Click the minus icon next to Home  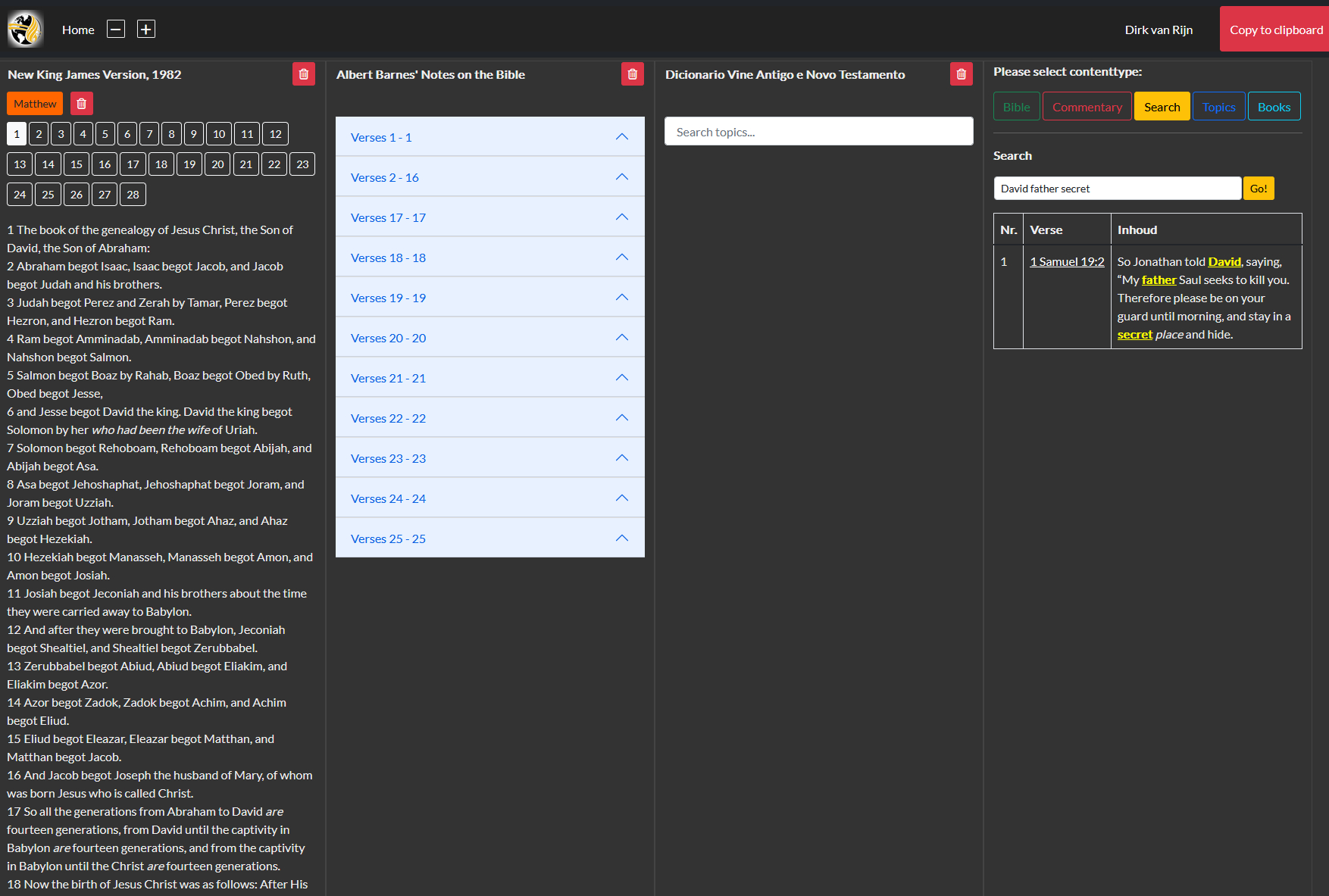coord(115,30)
